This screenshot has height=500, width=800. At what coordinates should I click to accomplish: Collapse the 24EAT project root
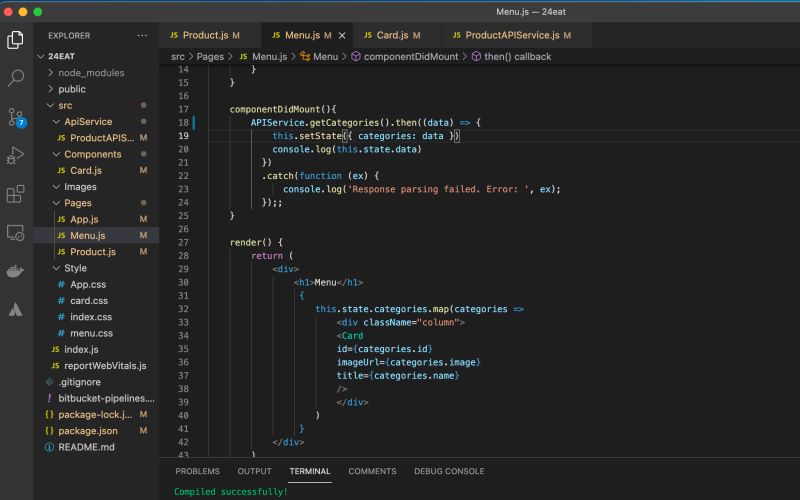(x=96, y=56)
